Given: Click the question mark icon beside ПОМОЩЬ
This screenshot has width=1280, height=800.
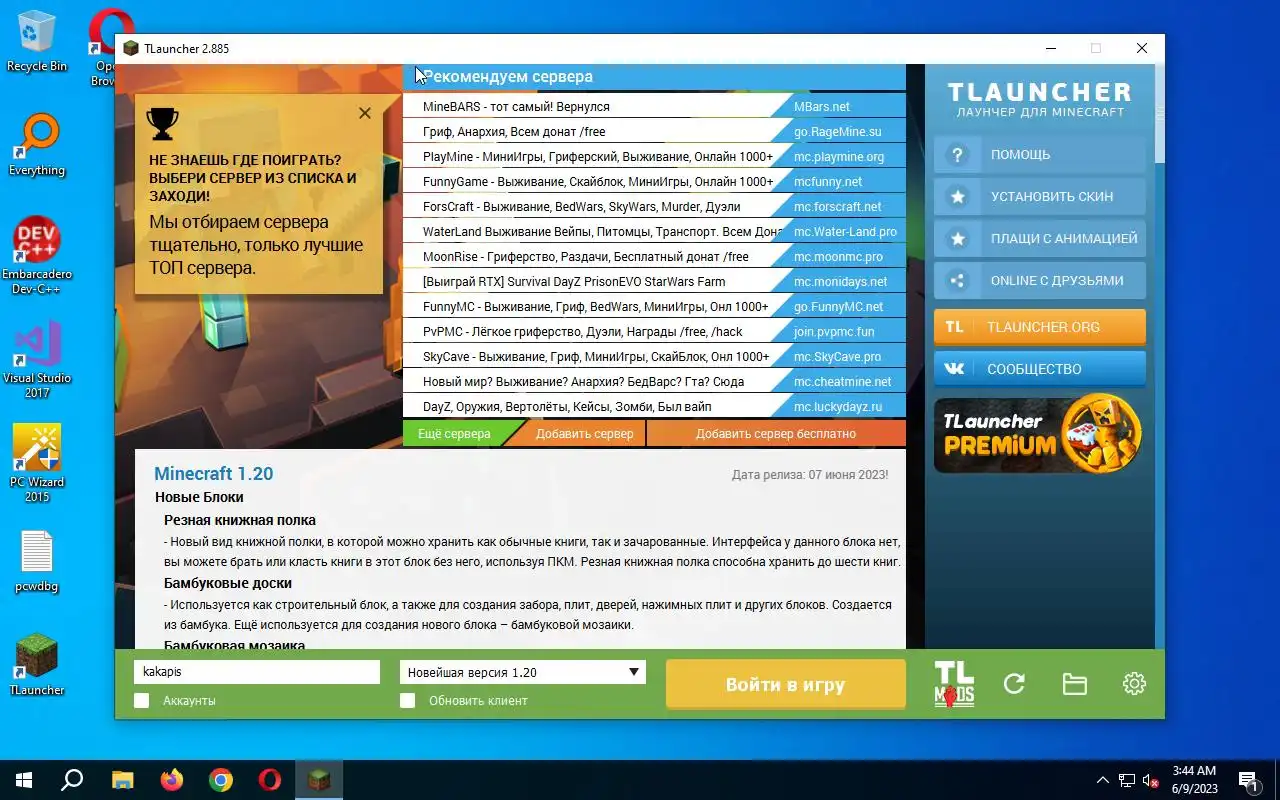Looking at the screenshot, I should (x=957, y=155).
